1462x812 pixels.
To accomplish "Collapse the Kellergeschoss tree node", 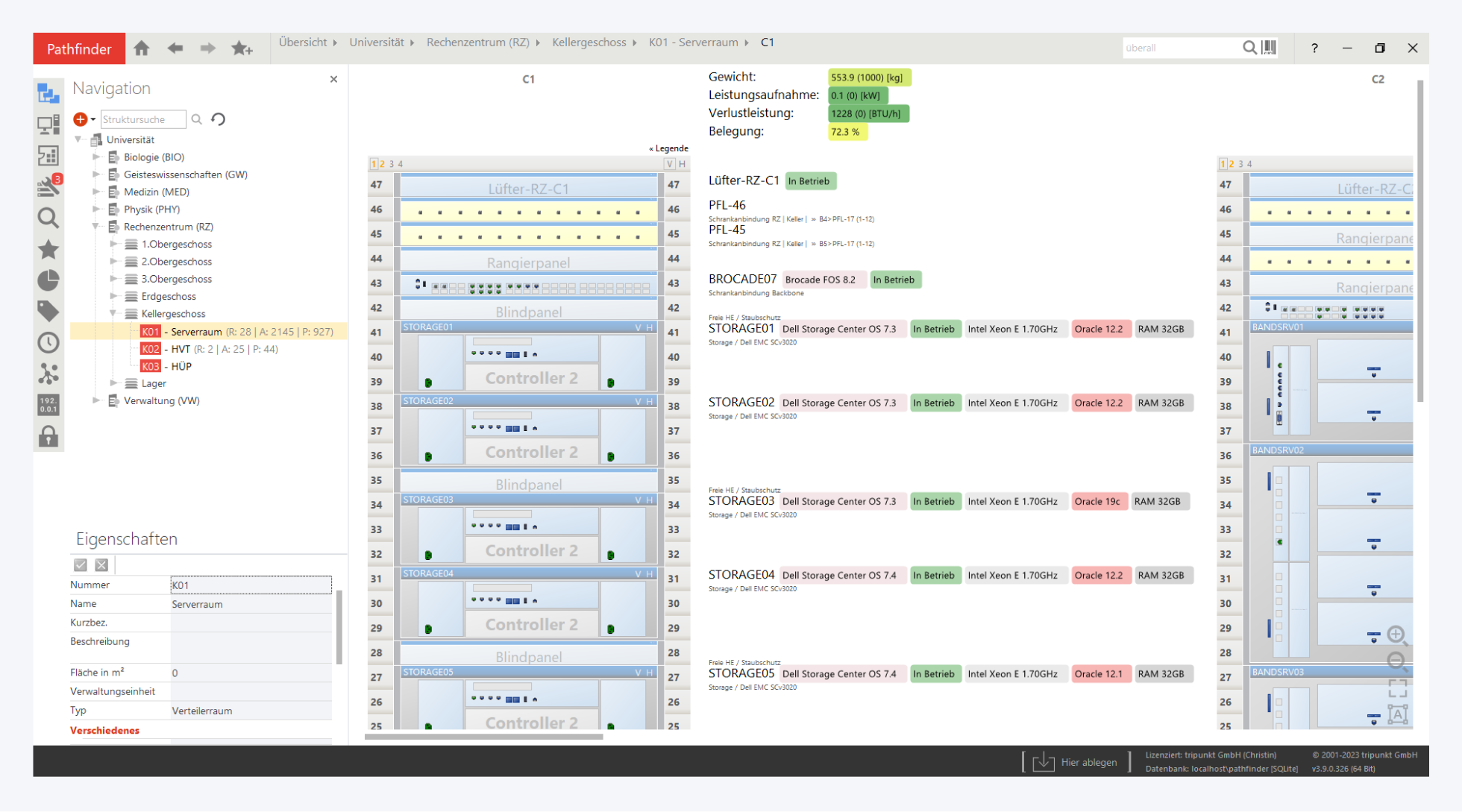I will point(113,314).
